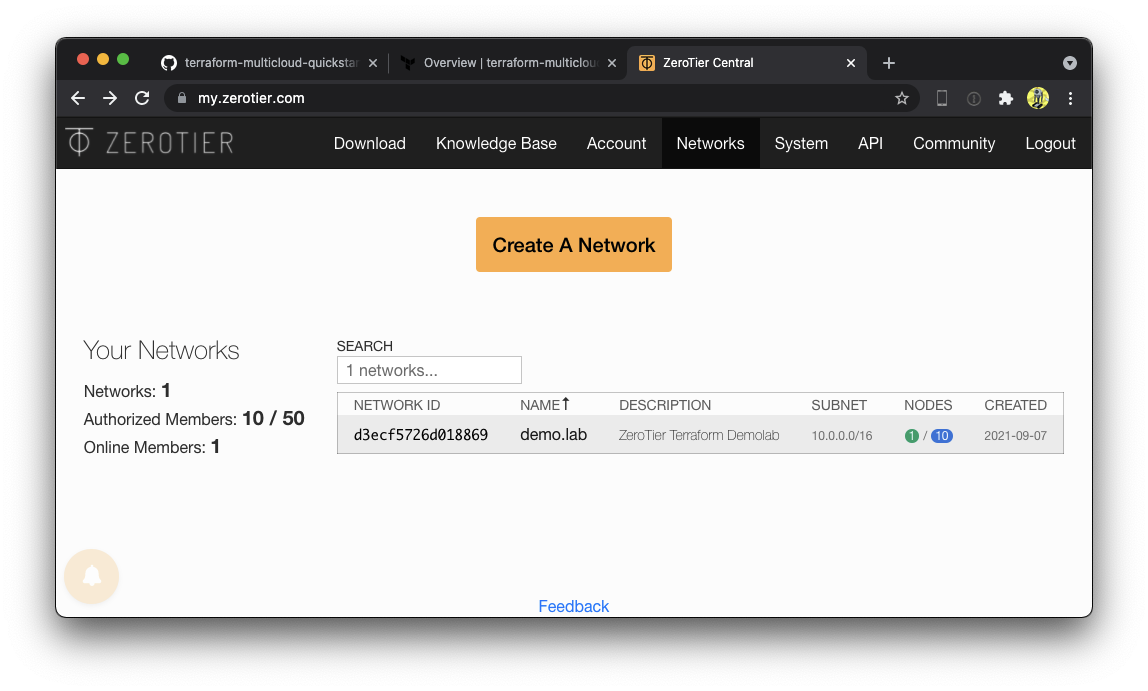Go to the Account page
The width and height of the screenshot is (1148, 691).
point(616,143)
